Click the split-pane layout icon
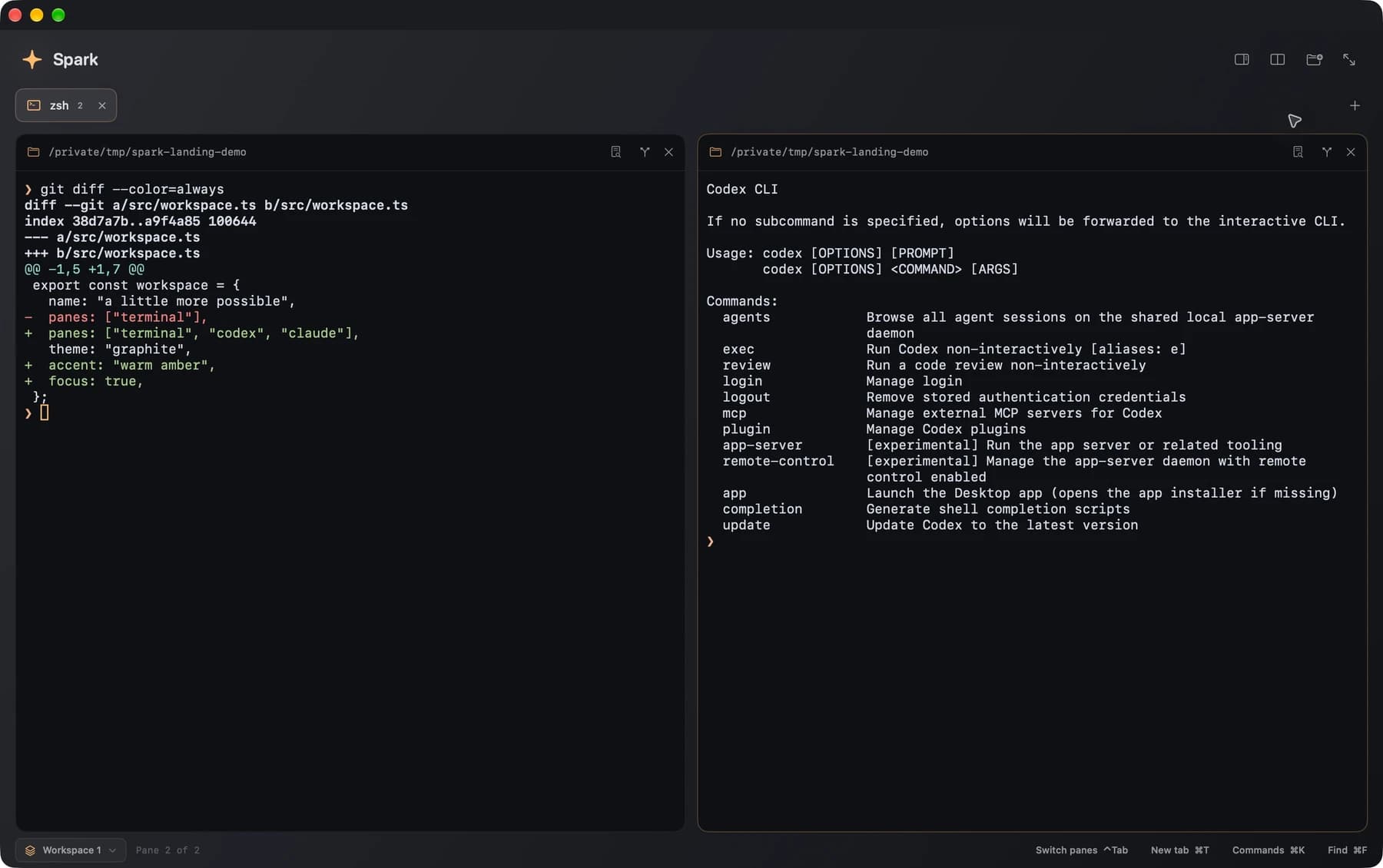Screen dimensions: 1383x868 pyautogui.click(x=1278, y=59)
